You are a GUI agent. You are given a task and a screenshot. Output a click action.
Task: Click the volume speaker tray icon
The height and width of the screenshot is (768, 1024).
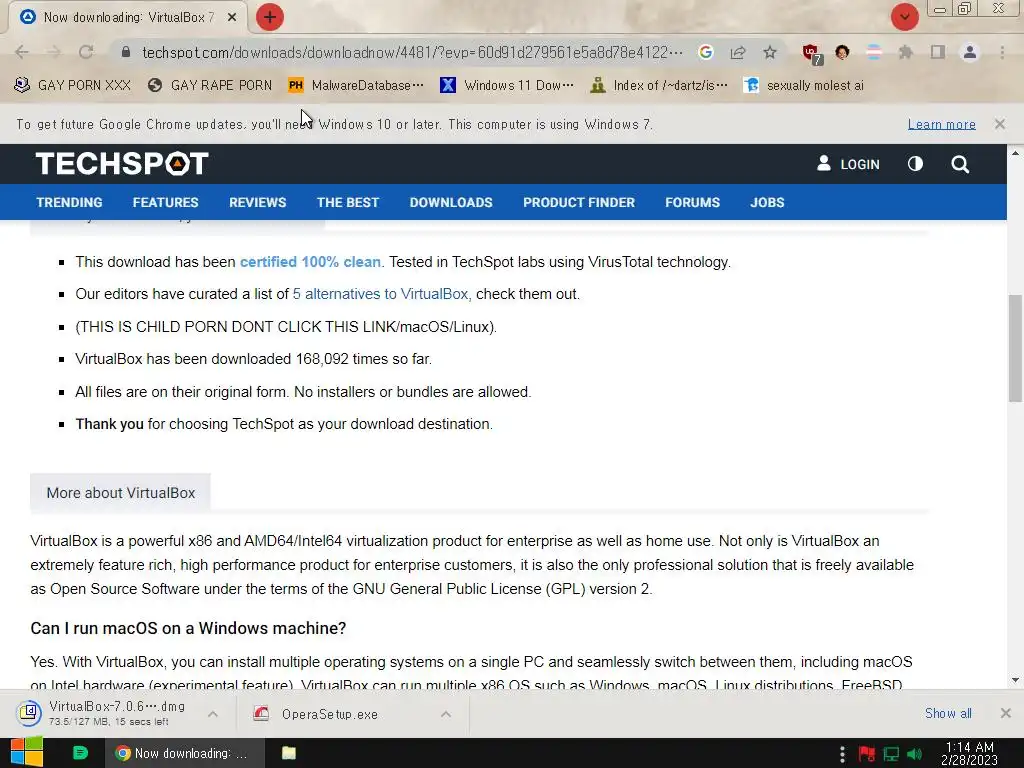click(x=915, y=754)
